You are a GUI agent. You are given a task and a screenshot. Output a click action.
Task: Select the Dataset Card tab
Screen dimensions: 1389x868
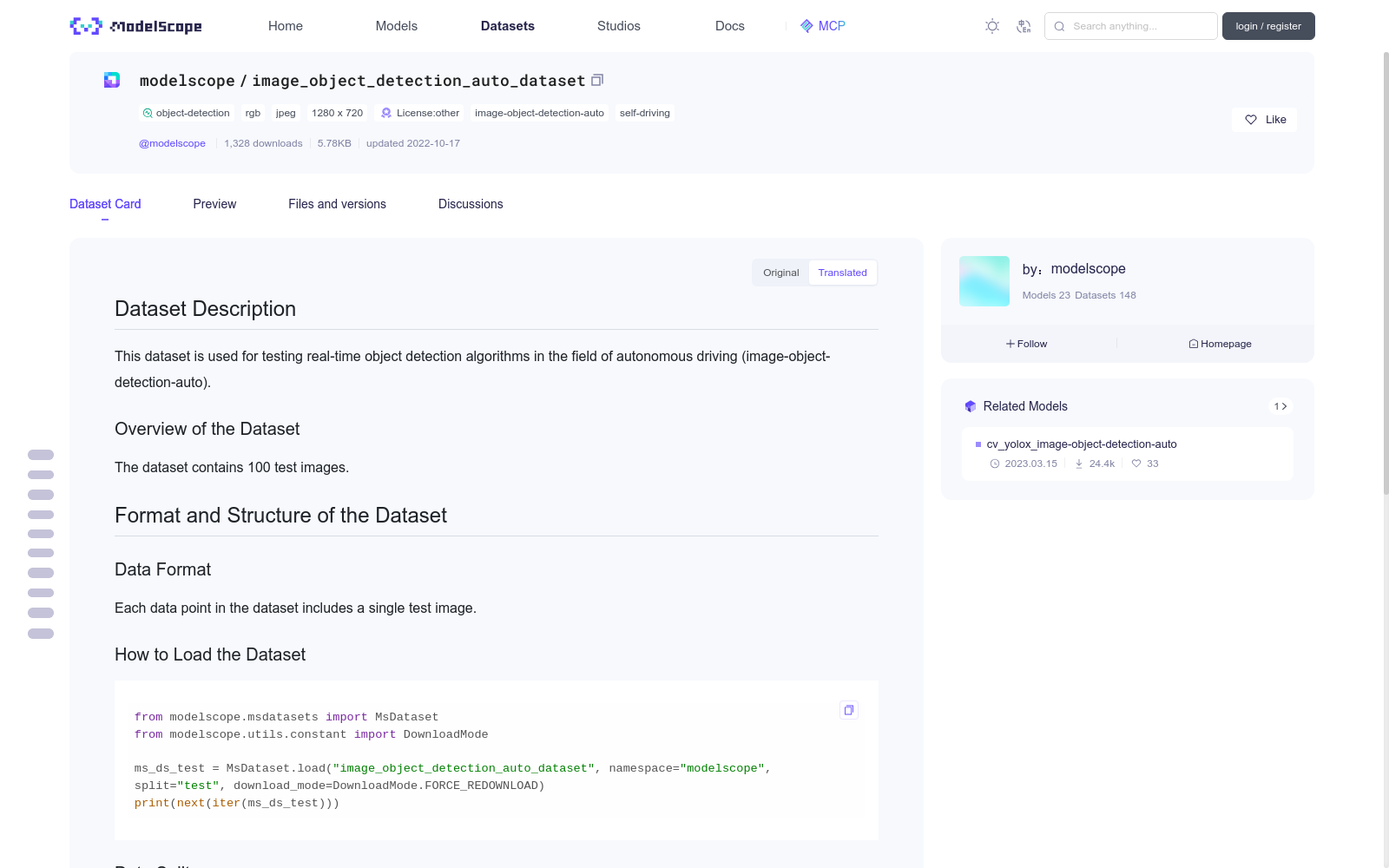point(105,204)
